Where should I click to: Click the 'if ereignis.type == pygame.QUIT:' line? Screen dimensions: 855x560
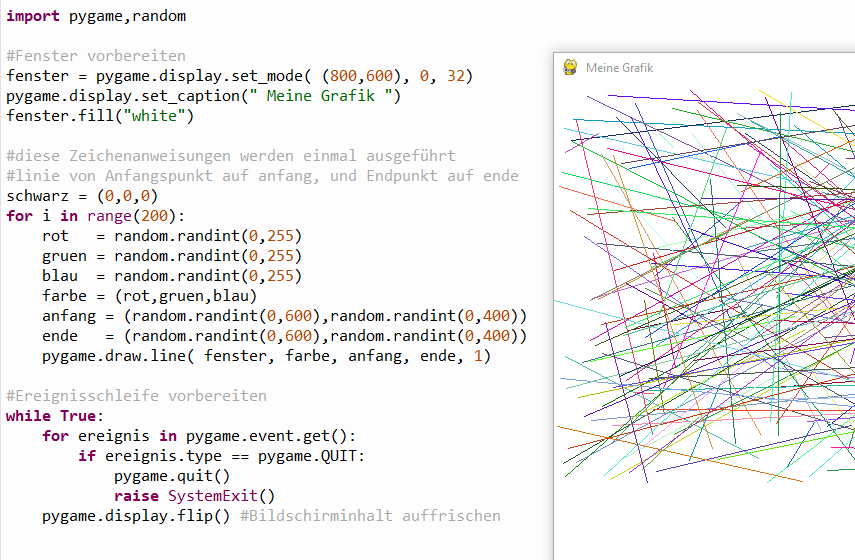coord(221,456)
